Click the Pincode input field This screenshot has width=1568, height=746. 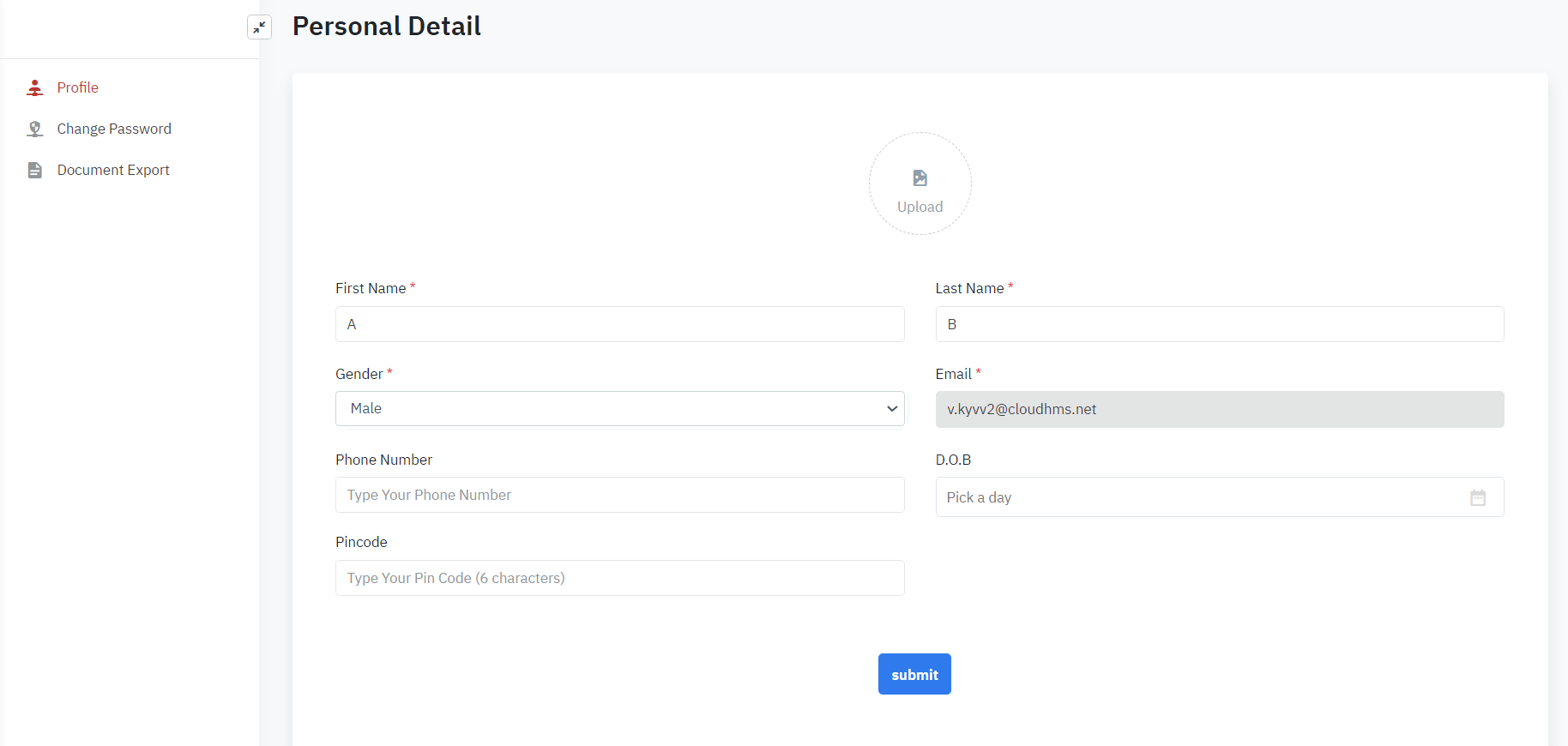point(619,578)
